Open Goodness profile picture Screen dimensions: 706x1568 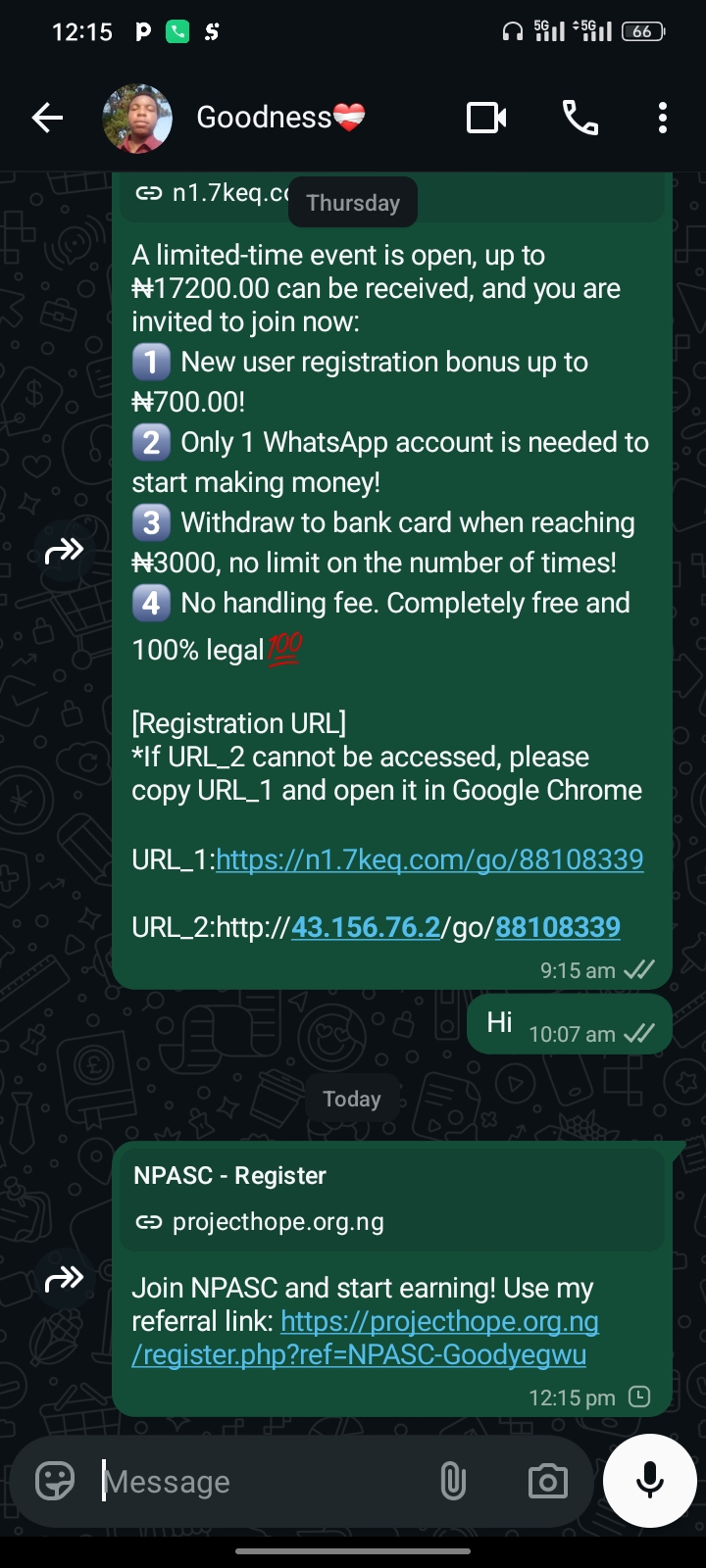(x=137, y=119)
